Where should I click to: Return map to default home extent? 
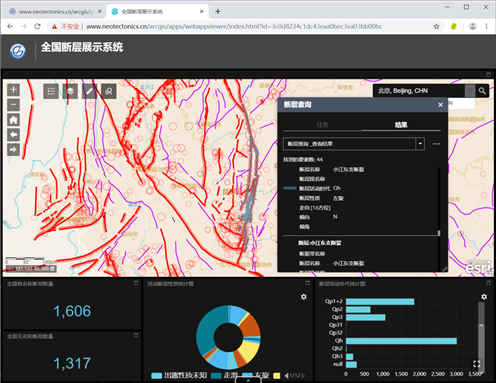(x=13, y=120)
